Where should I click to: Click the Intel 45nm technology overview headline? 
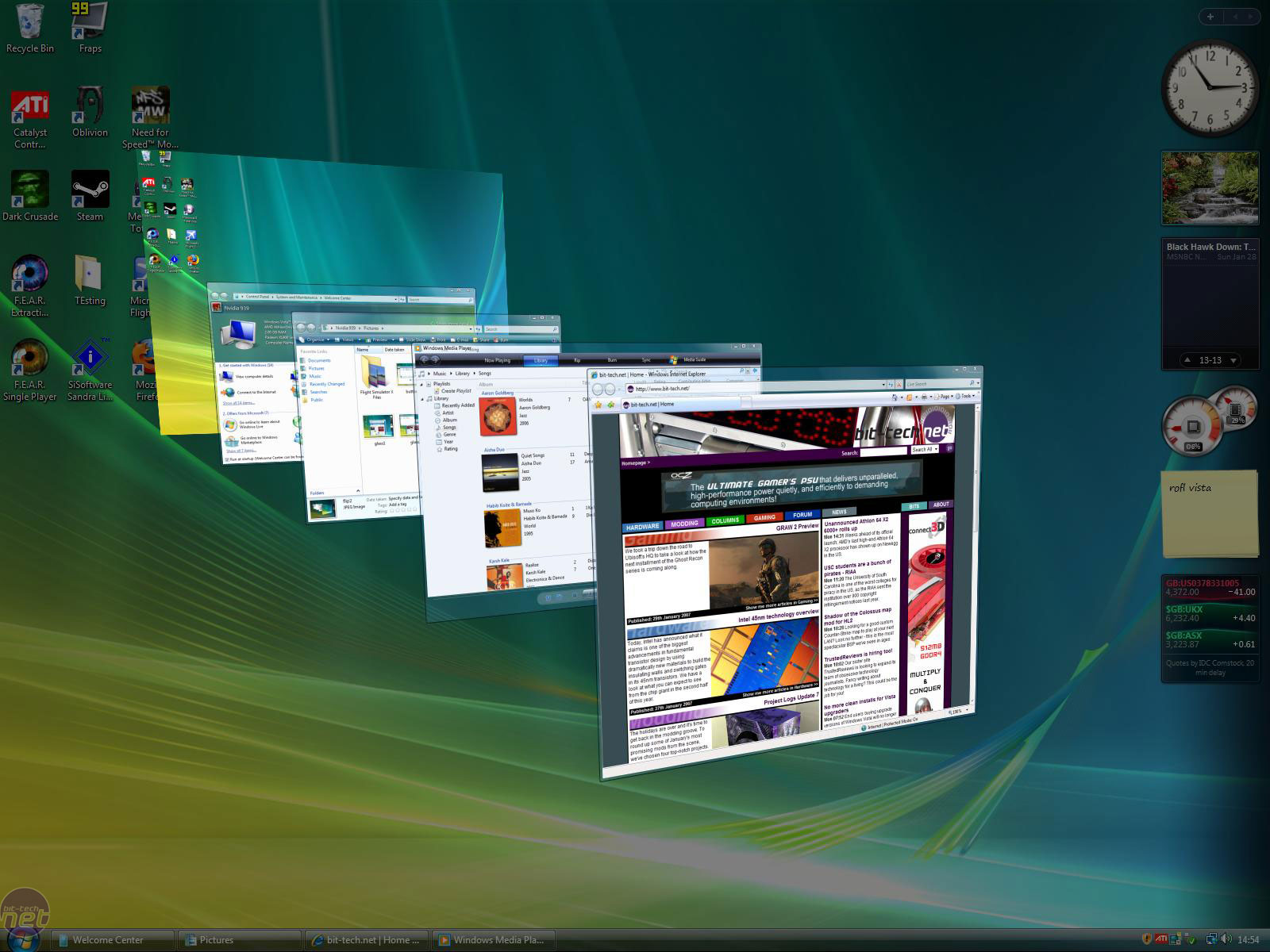pyautogui.click(x=778, y=615)
